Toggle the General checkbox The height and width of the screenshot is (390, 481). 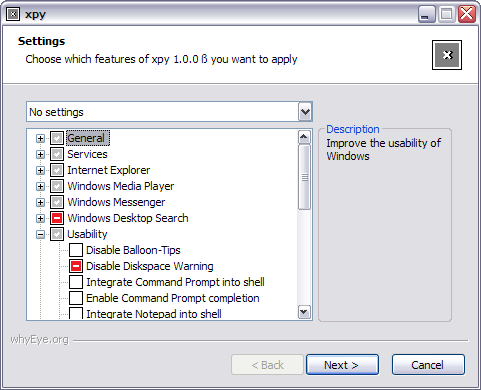(57, 138)
